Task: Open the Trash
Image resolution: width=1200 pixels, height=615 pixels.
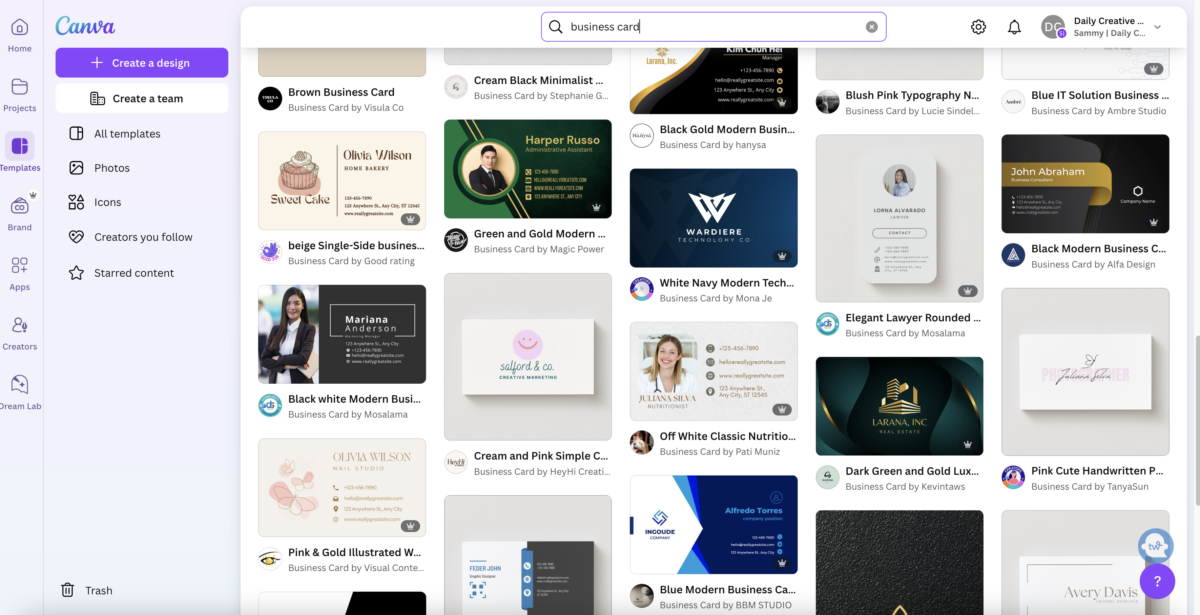Action: coord(87,590)
